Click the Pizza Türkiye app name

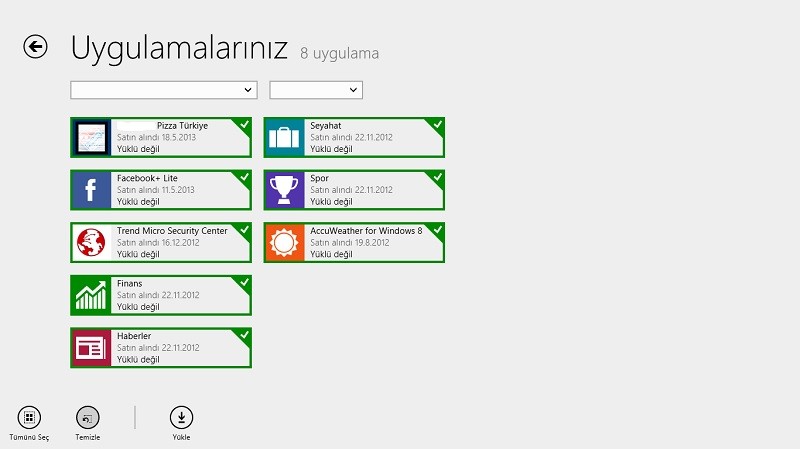click(182, 126)
